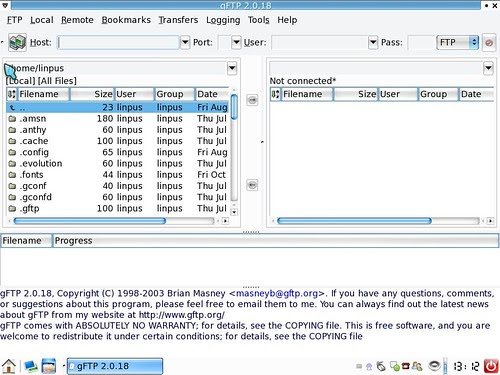
Task: Open the User dropdown arrow
Action: [373, 42]
